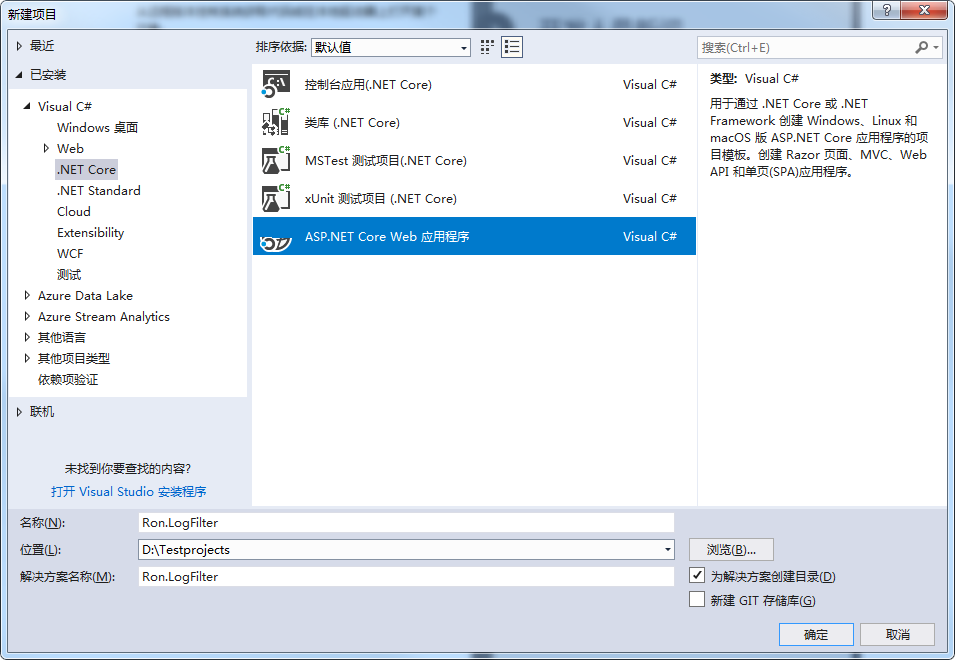Switch to medium icons list view
Viewport: 955px width, 660px height.
click(512, 47)
